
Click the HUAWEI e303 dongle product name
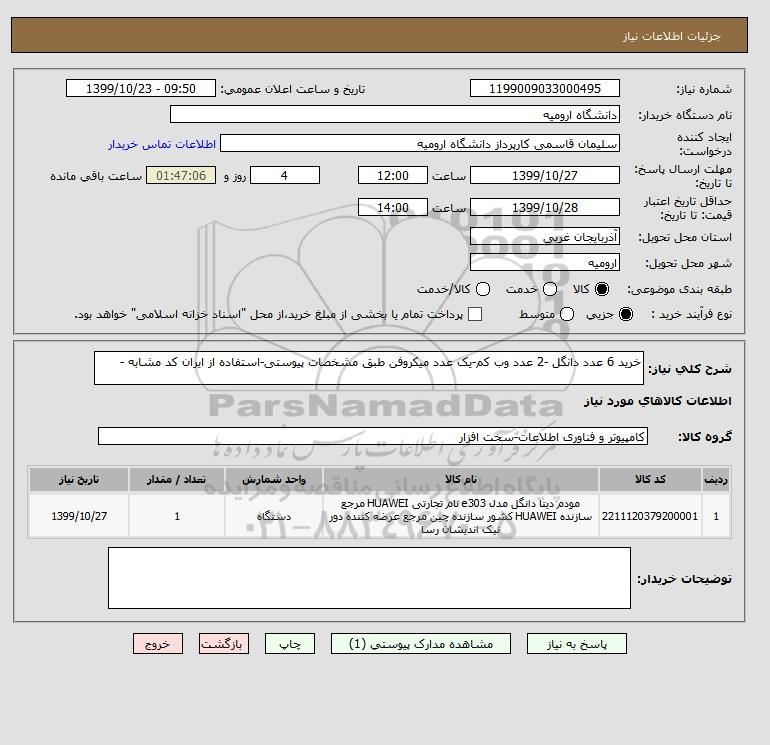[461, 516]
